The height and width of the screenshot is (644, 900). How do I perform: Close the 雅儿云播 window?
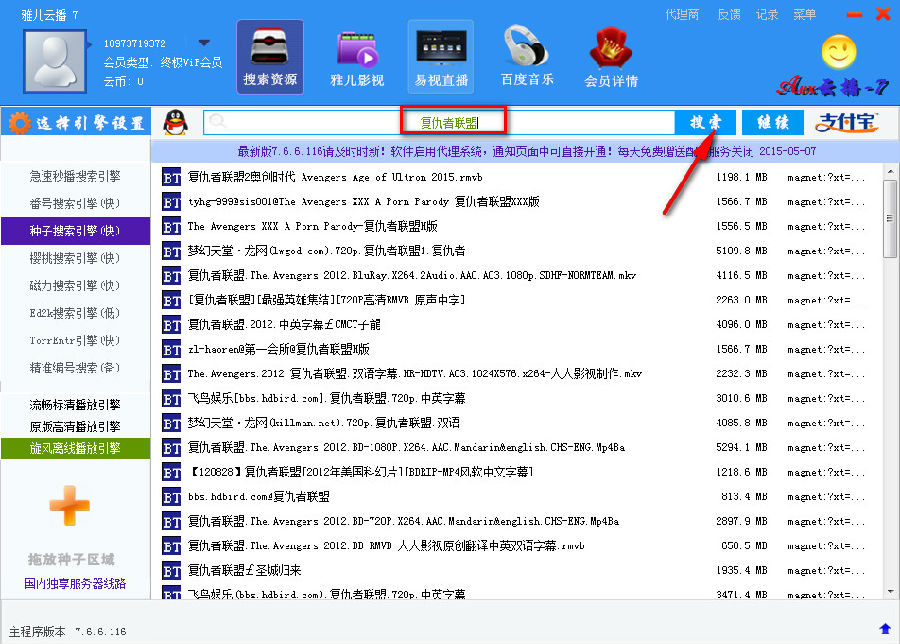pos(883,14)
